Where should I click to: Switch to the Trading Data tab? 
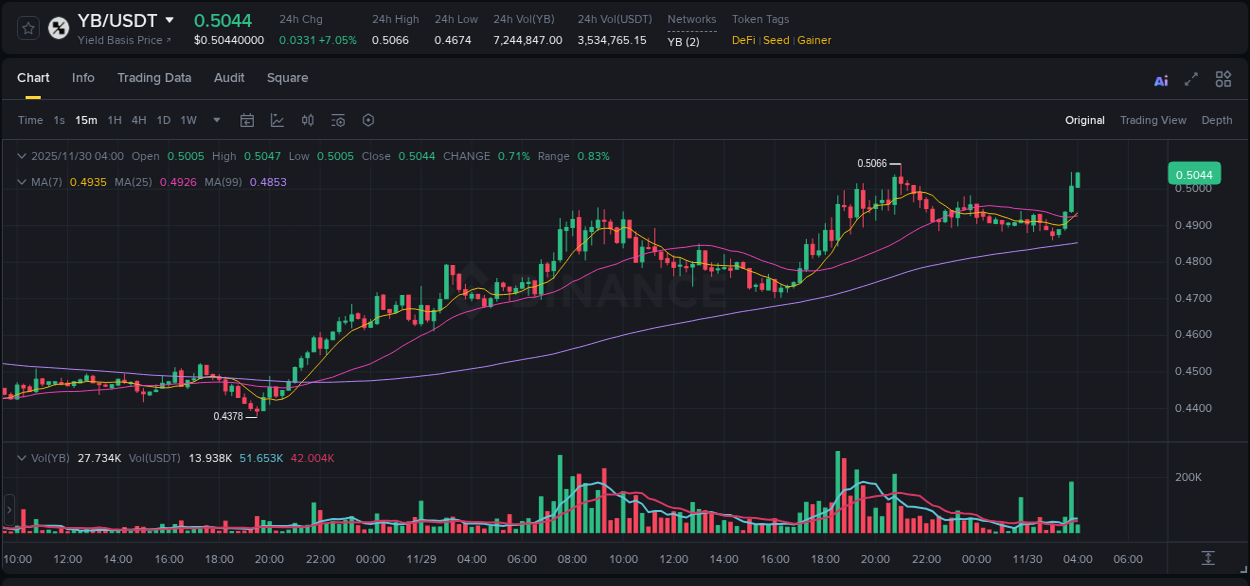(x=154, y=77)
